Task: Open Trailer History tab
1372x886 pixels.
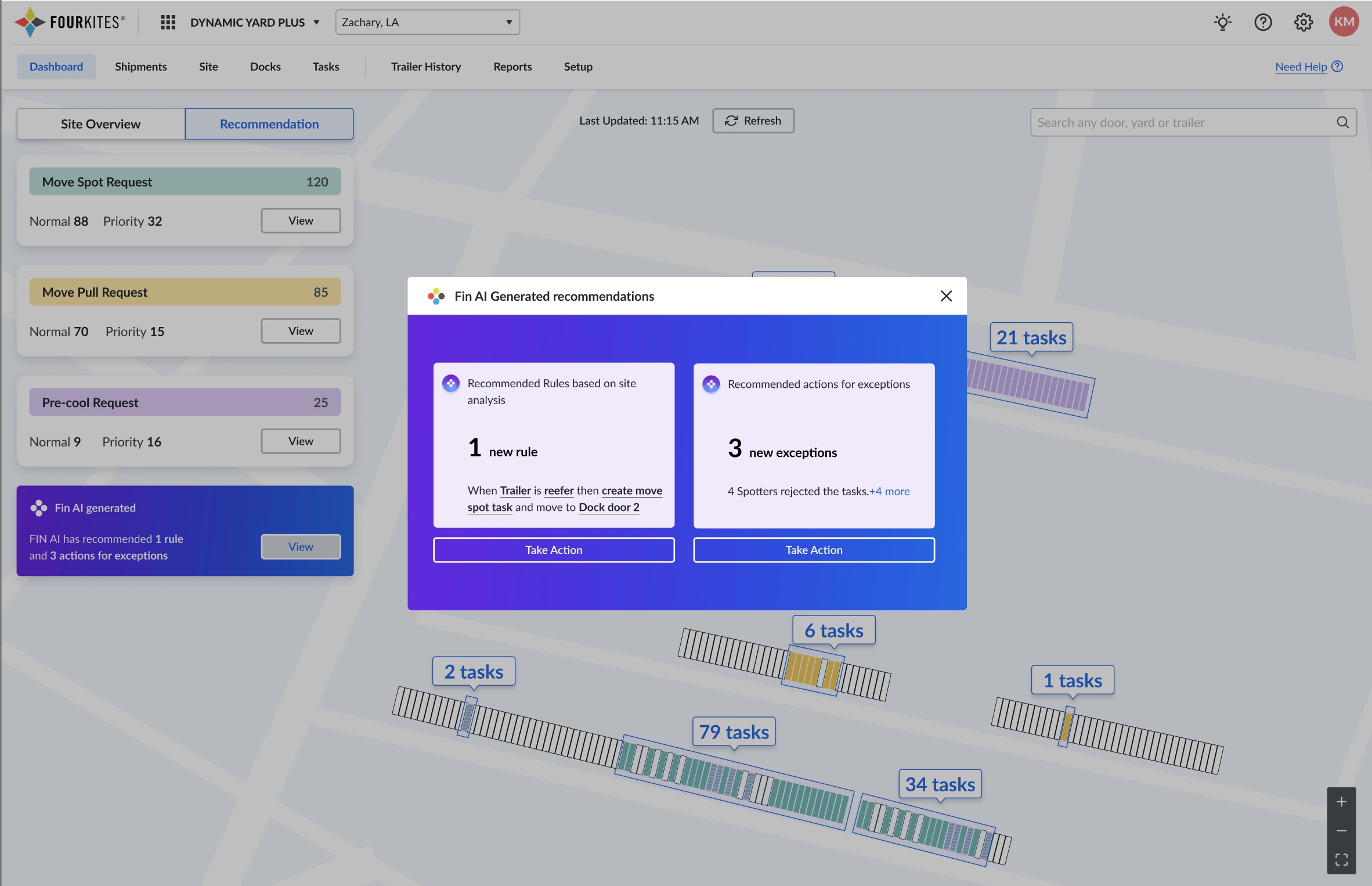Action: 426,66
